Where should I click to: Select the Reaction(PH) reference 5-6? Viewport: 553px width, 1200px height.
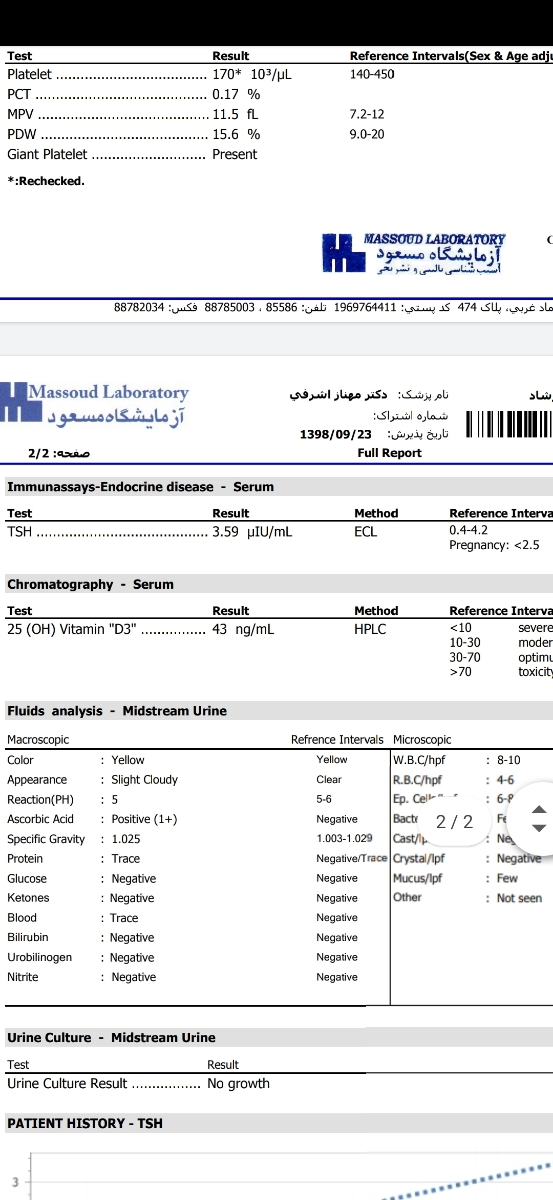pos(324,799)
